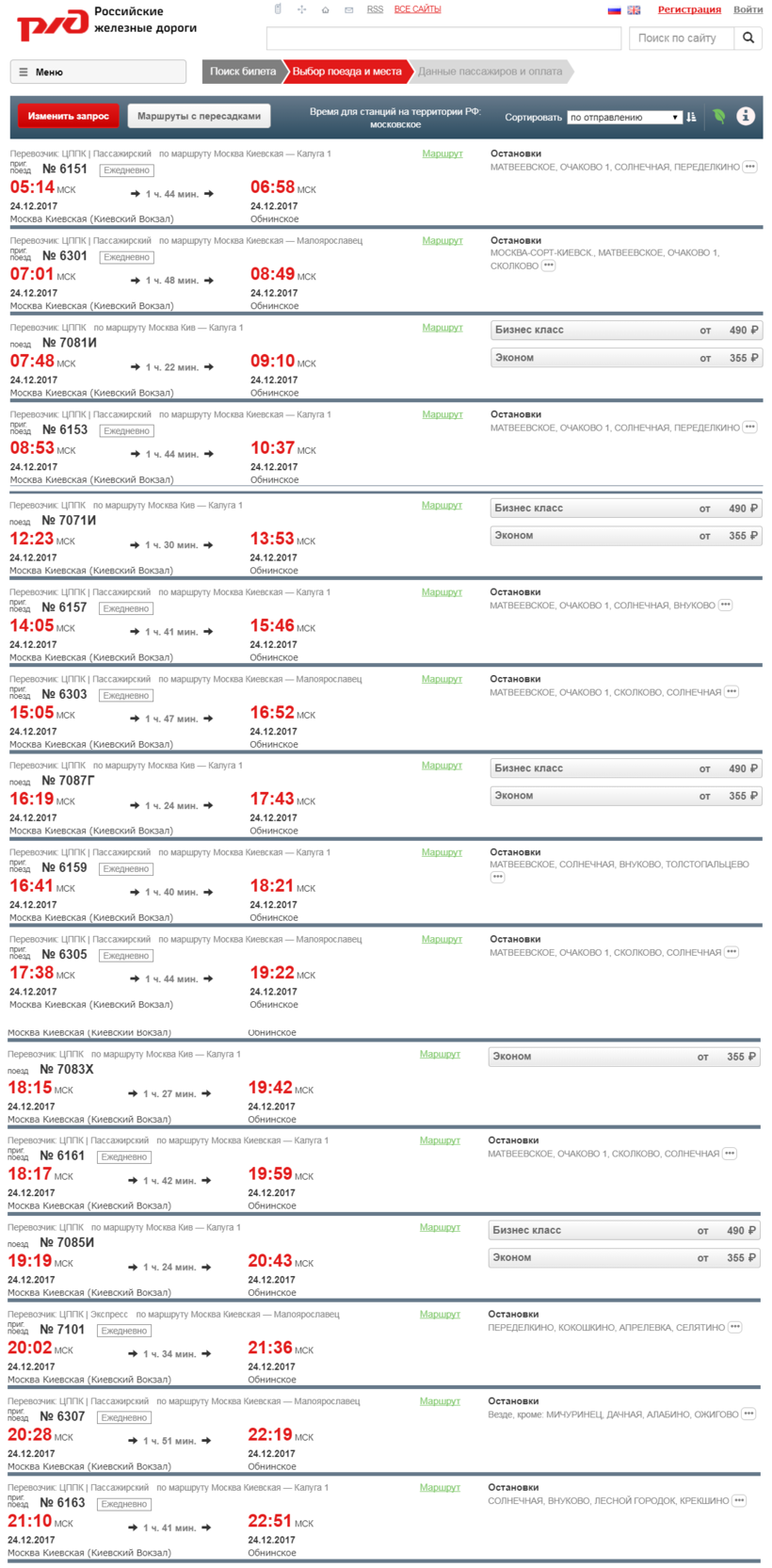Image resolution: width=772 pixels, height=1568 pixels.
Task: Open the Меню hamburger menu
Action: [x=98, y=72]
